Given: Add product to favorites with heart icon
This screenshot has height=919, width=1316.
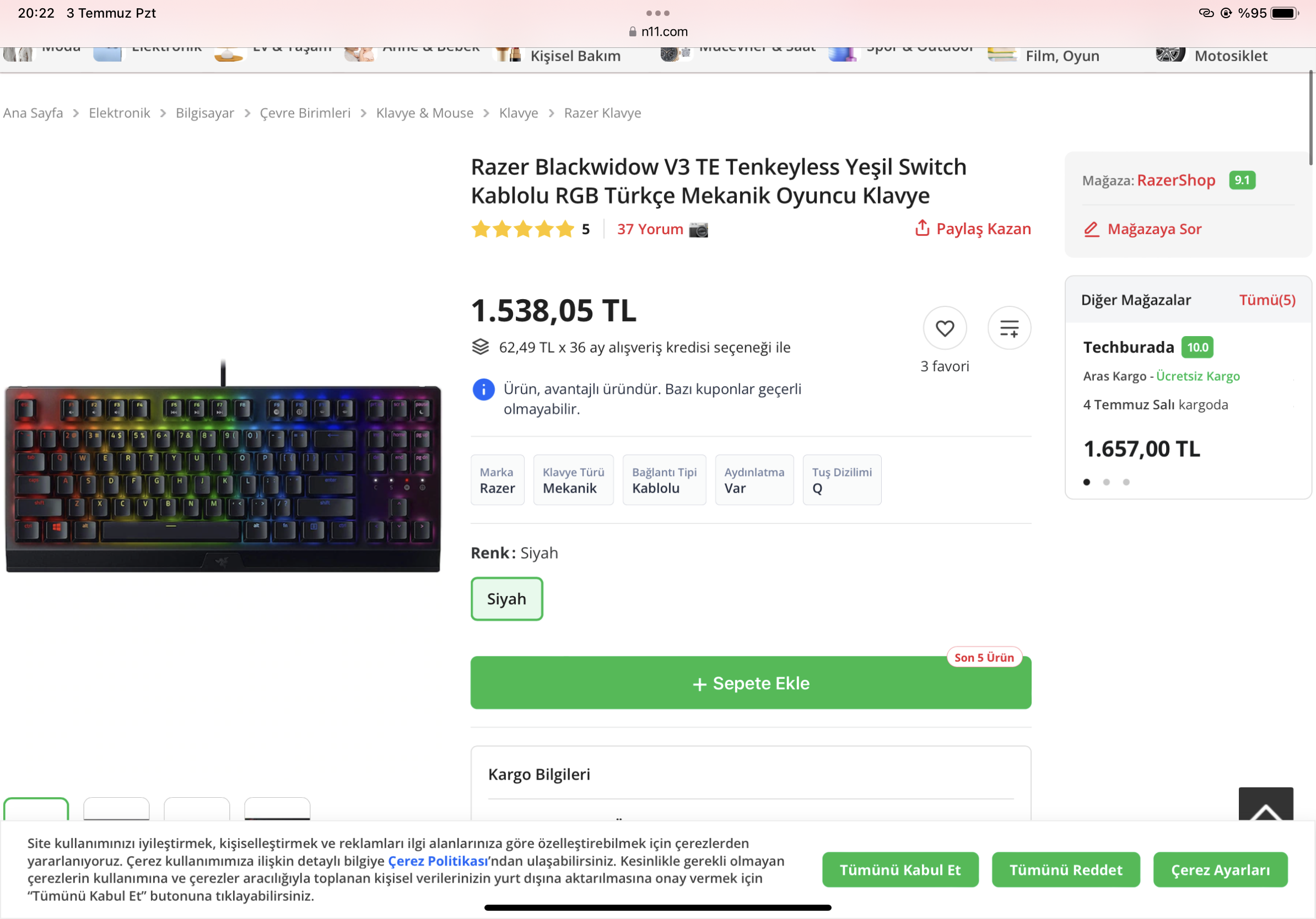Looking at the screenshot, I should point(945,328).
